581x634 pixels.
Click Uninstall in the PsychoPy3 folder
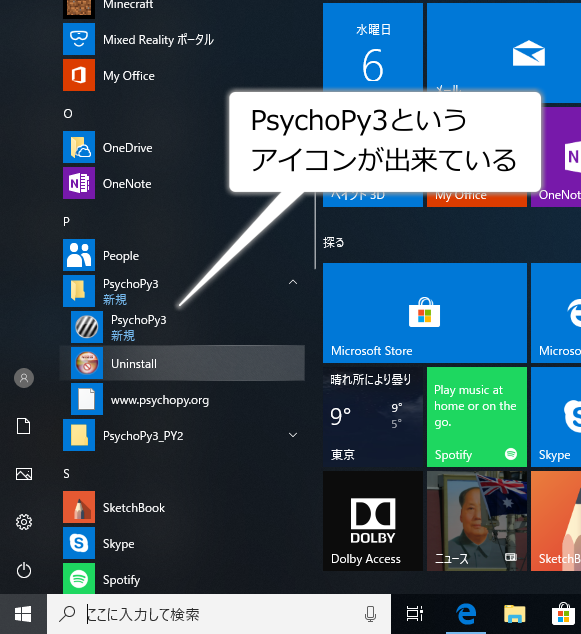182,363
